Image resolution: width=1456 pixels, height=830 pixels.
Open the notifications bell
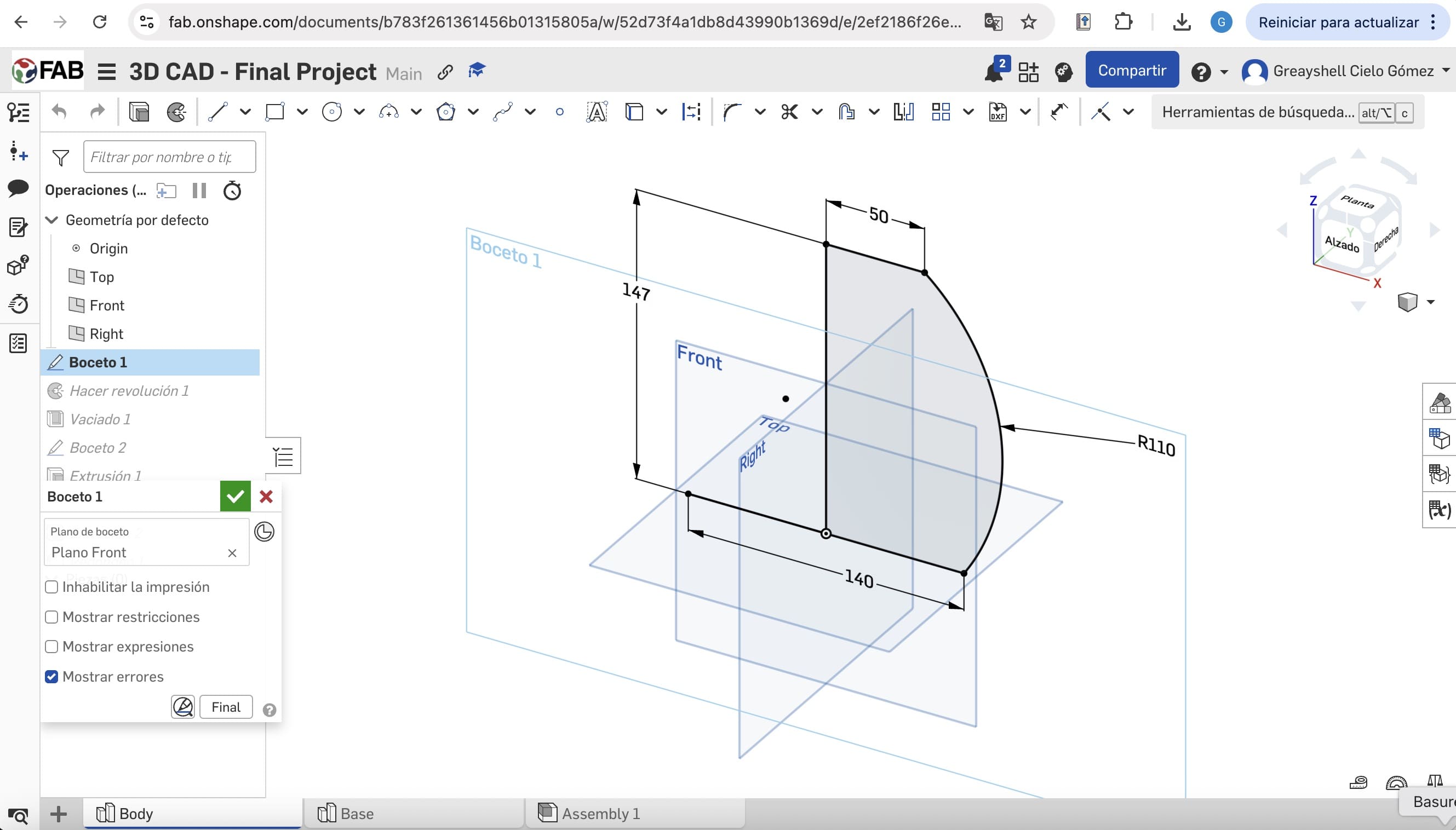994,72
